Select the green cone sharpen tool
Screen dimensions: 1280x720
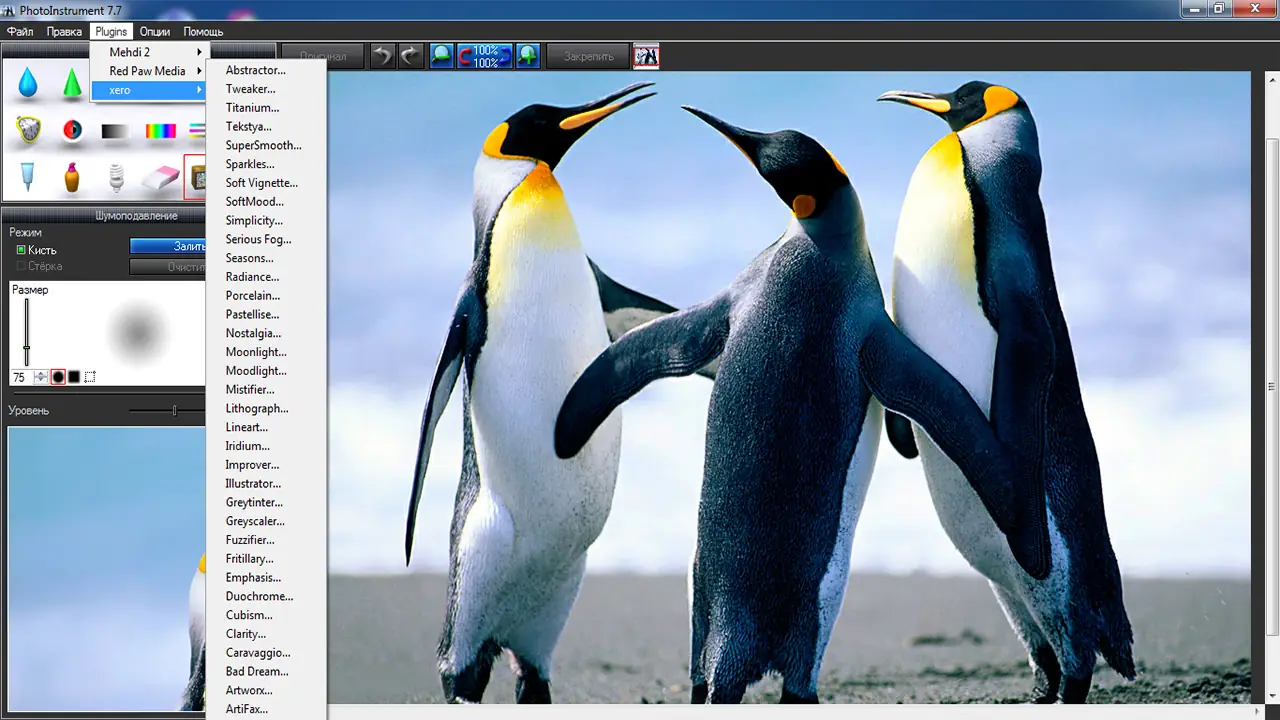tap(72, 83)
